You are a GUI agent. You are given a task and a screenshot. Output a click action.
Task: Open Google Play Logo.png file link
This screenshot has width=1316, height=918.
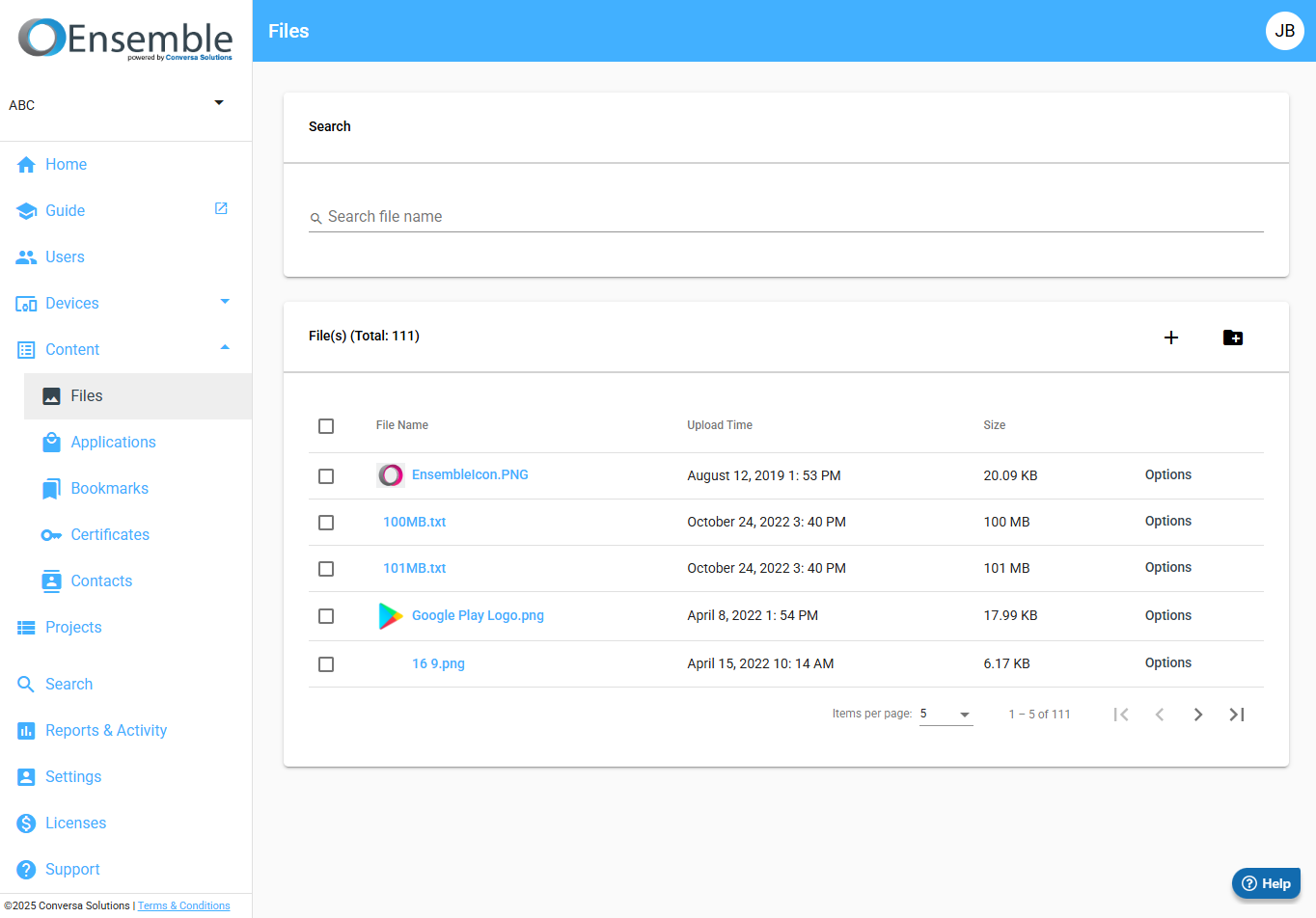(x=478, y=615)
